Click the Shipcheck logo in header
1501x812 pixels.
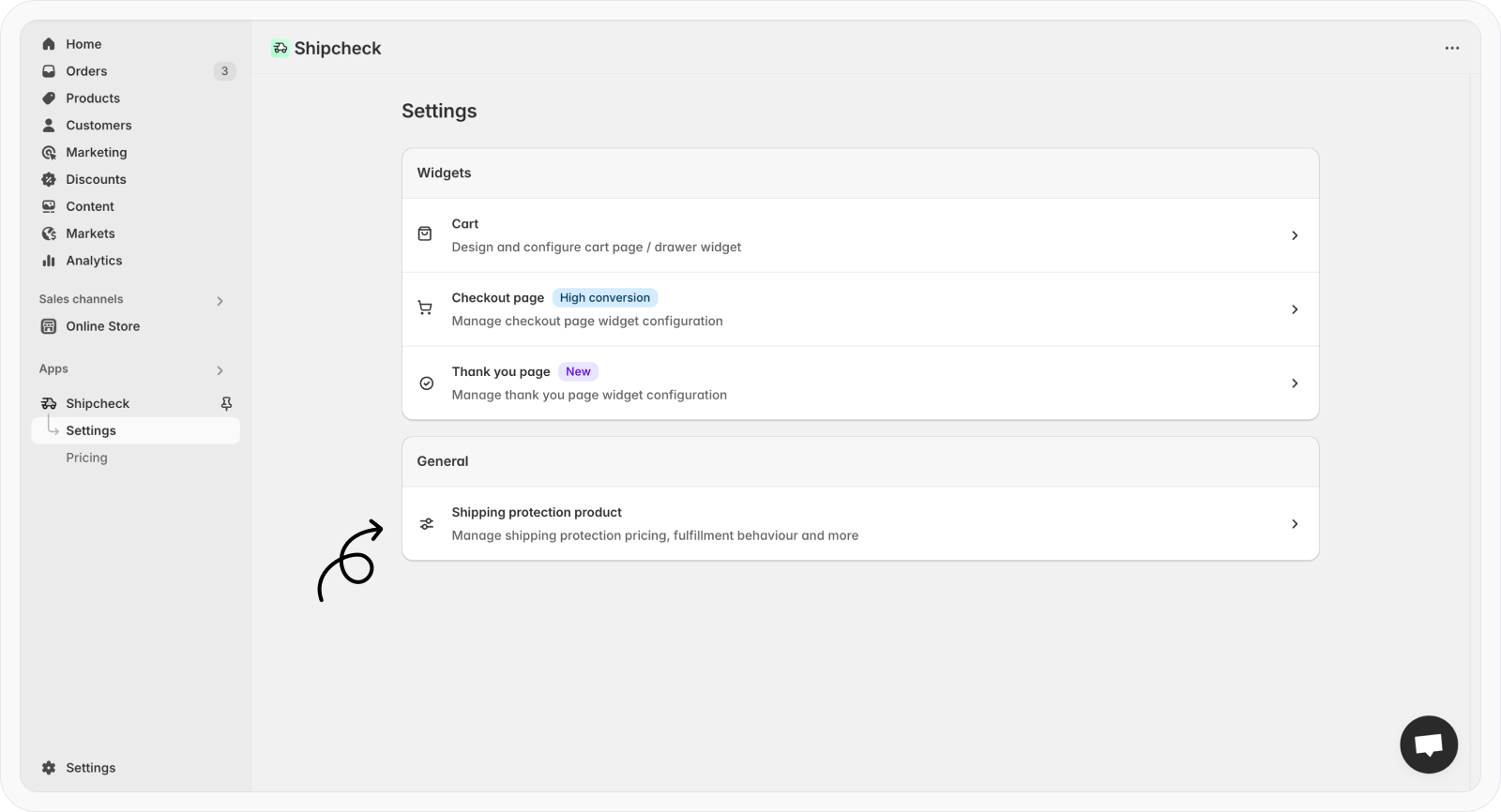[x=280, y=48]
